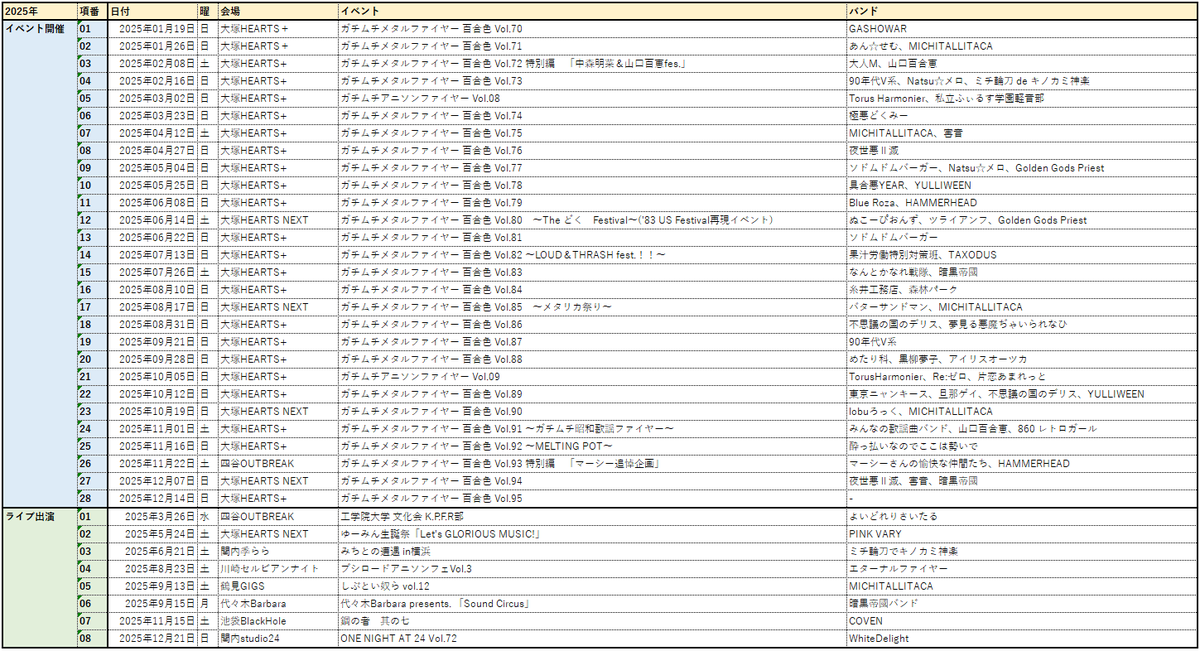Click the date cell 2025年3月26日
Screen dimensions: 1200x651
click(152, 516)
